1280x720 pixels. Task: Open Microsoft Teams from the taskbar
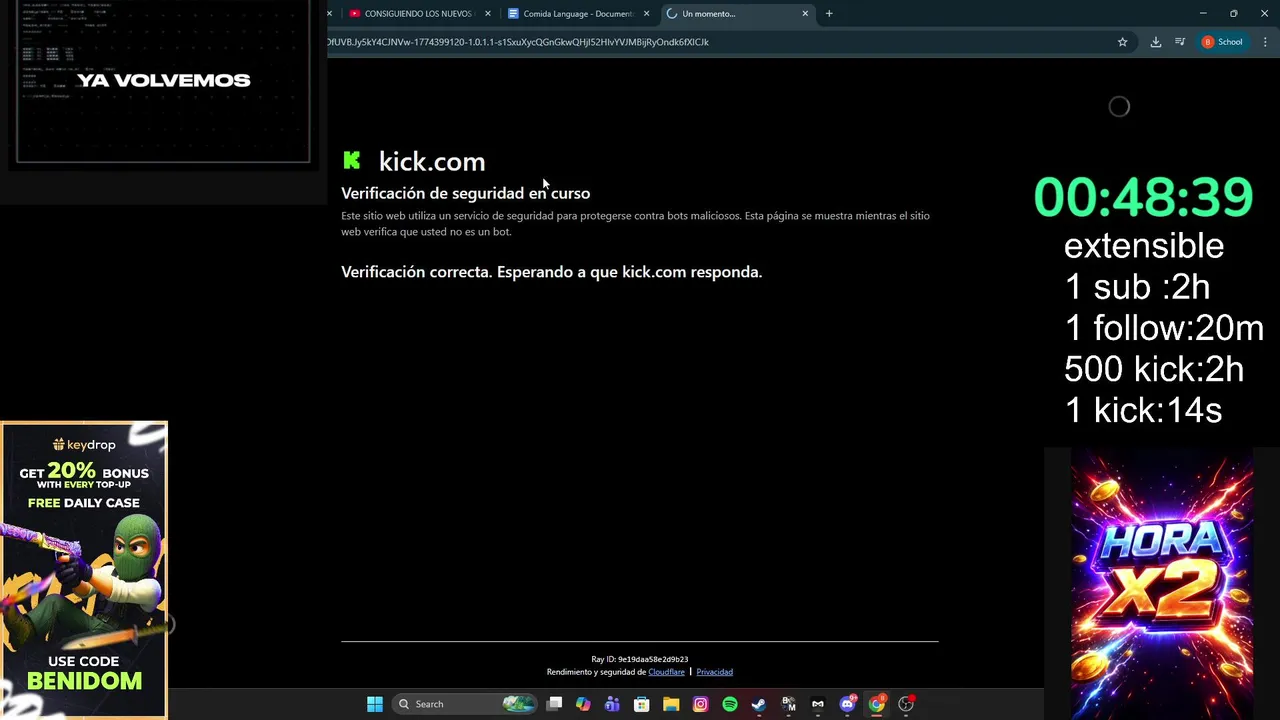(612, 704)
